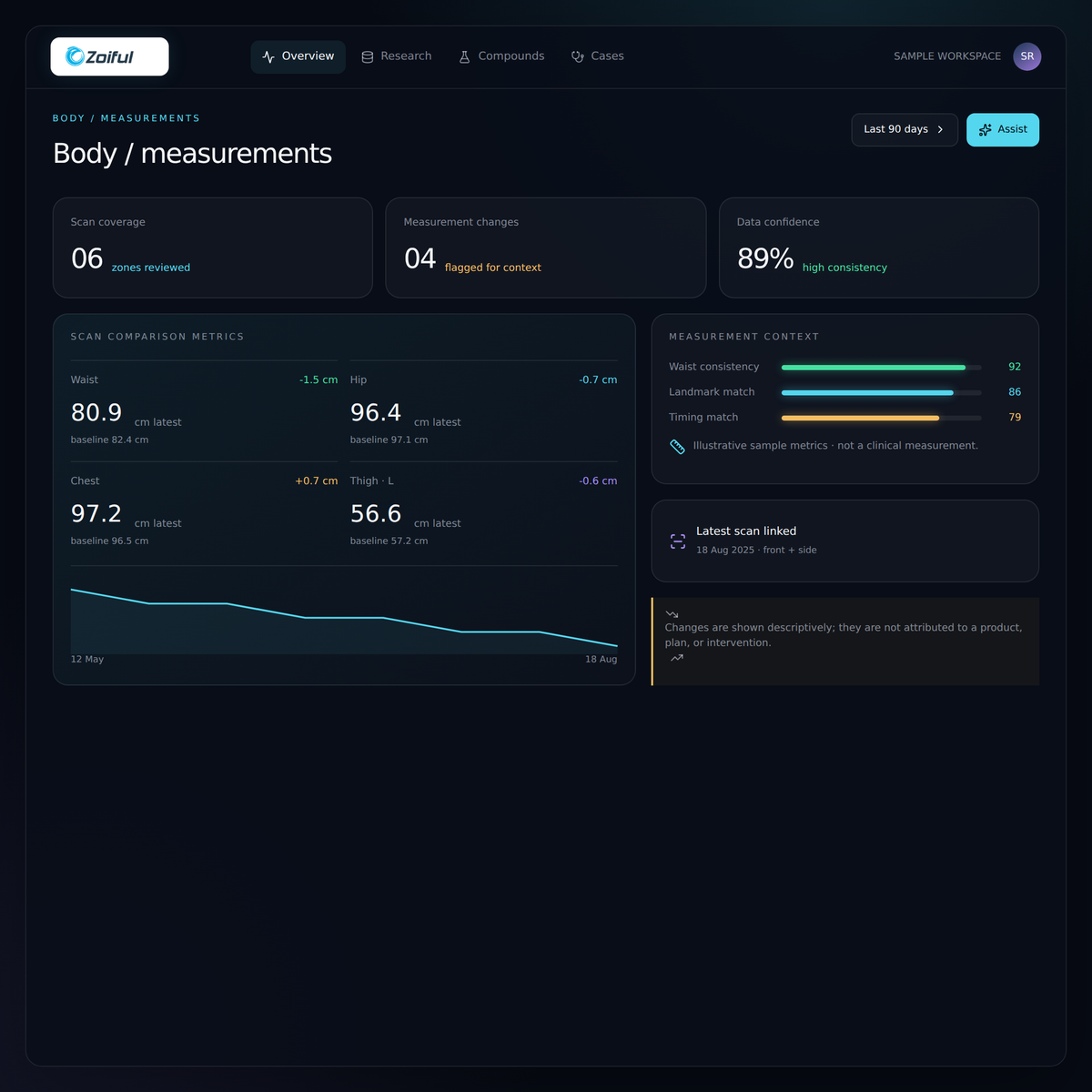Viewport: 1092px width, 1092px height.
Task: Click the Assist button
Action: click(x=1003, y=130)
